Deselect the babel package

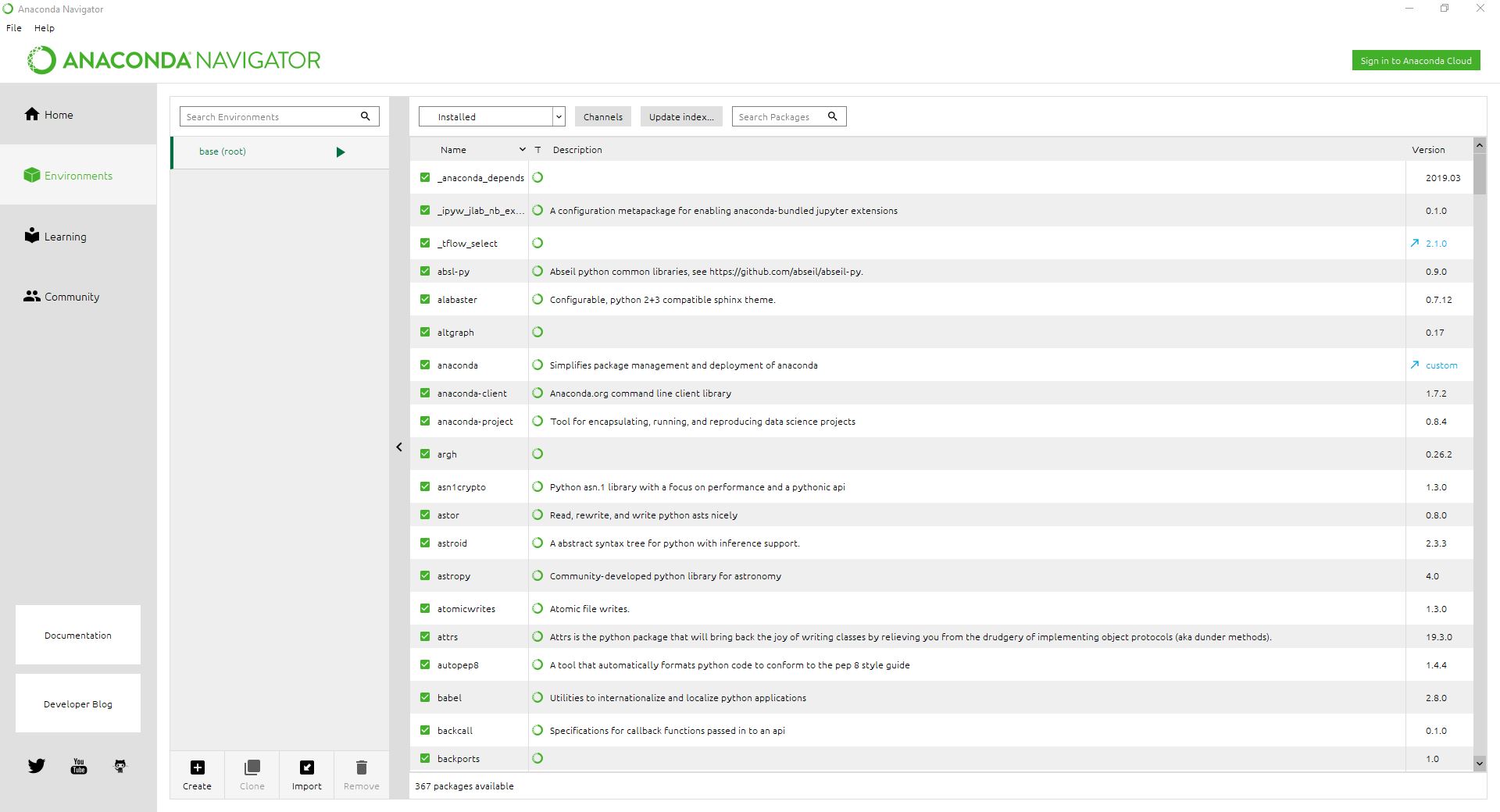[x=425, y=697]
